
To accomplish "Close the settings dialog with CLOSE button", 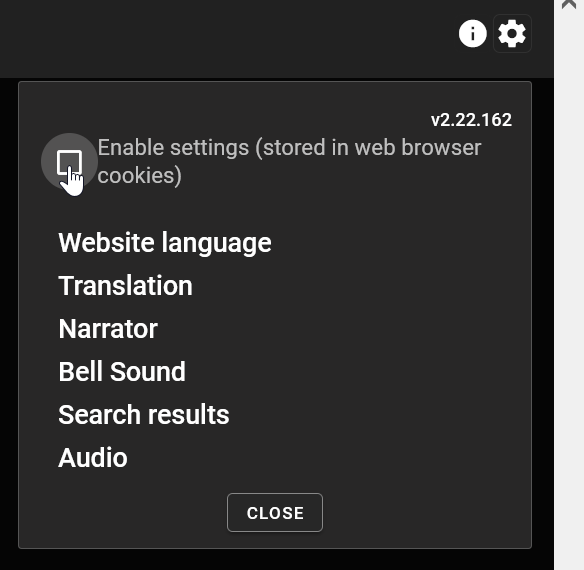I will tap(275, 513).
